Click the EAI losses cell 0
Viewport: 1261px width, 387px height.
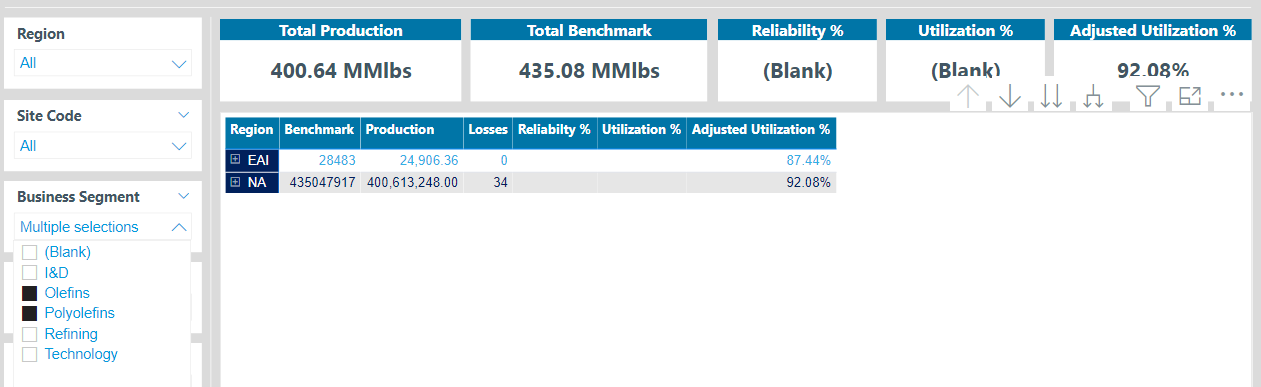click(x=488, y=160)
